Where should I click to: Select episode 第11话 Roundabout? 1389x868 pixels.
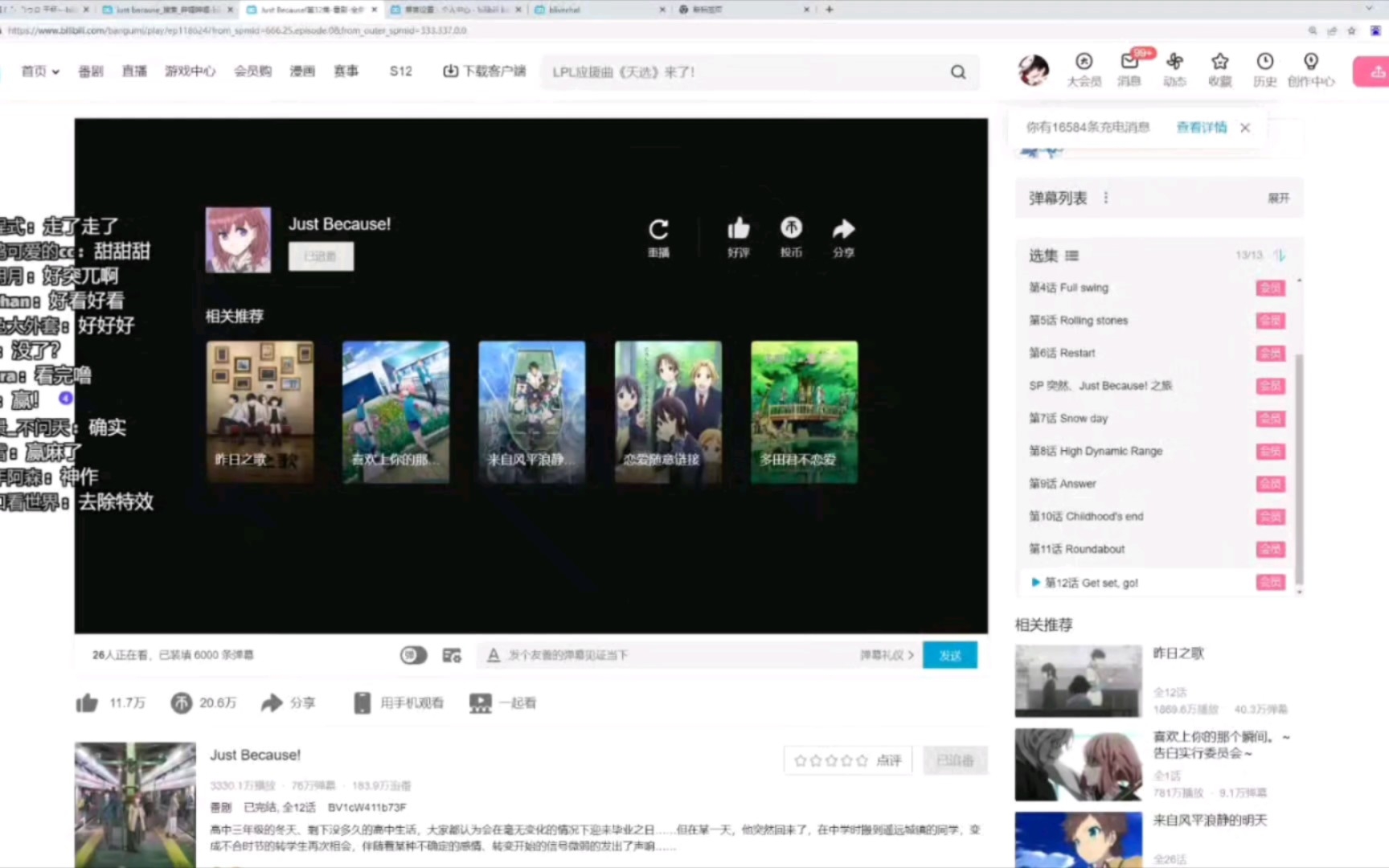[x=1156, y=550]
